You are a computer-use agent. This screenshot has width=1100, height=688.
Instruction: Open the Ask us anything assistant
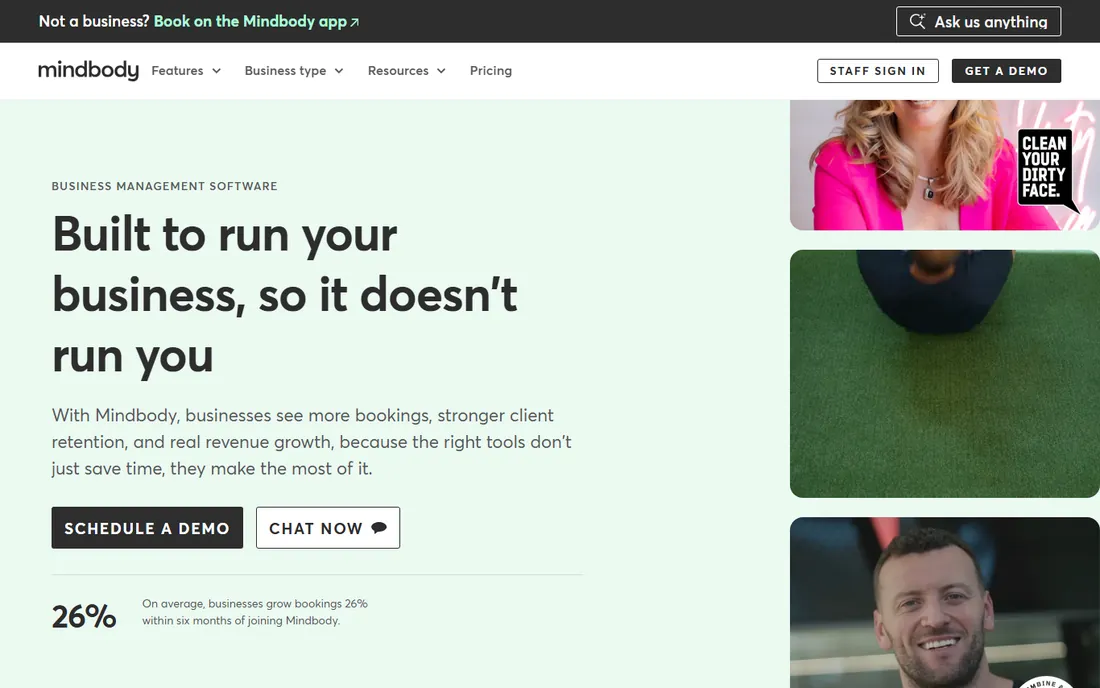tap(978, 21)
